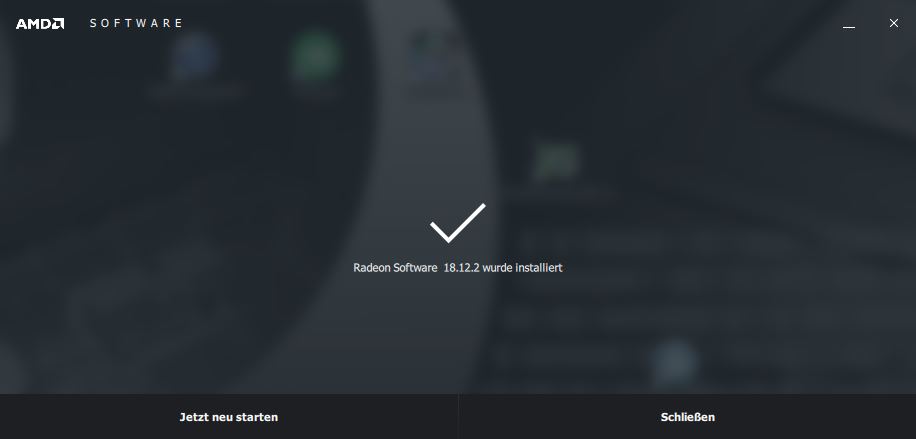Choose Jetzt neu starten in the bottom bar
Screen dimensions: 916x439
pyautogui.click(x=228, y=417)
